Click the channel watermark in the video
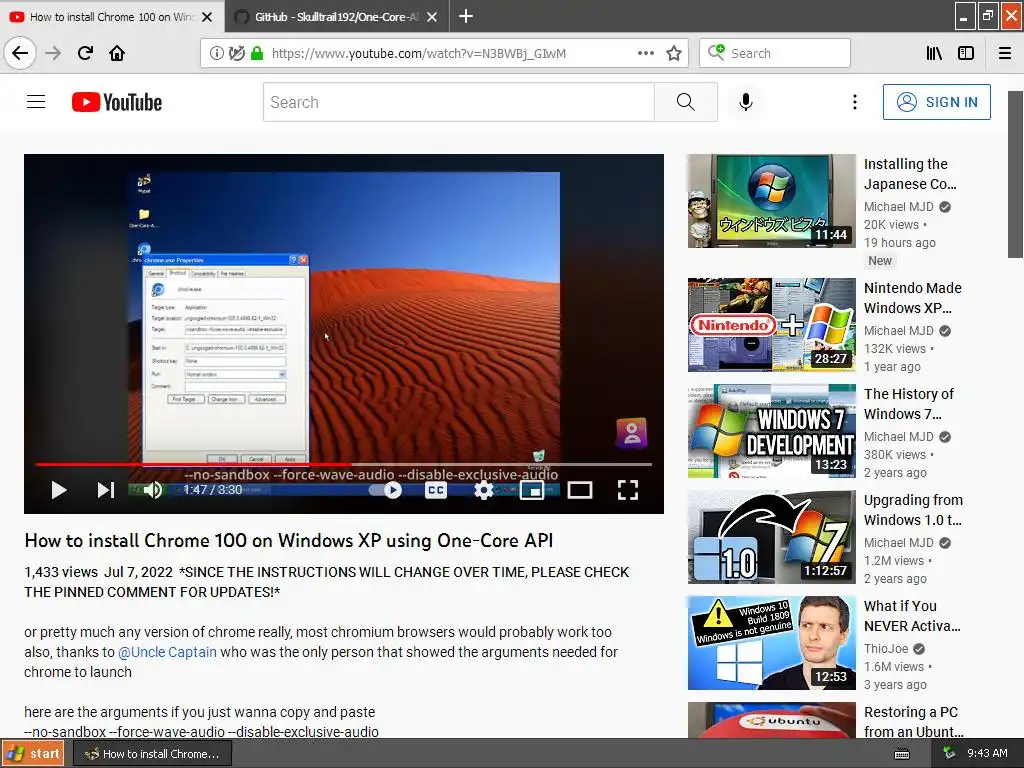1024x768 pixels. (632, 433)
